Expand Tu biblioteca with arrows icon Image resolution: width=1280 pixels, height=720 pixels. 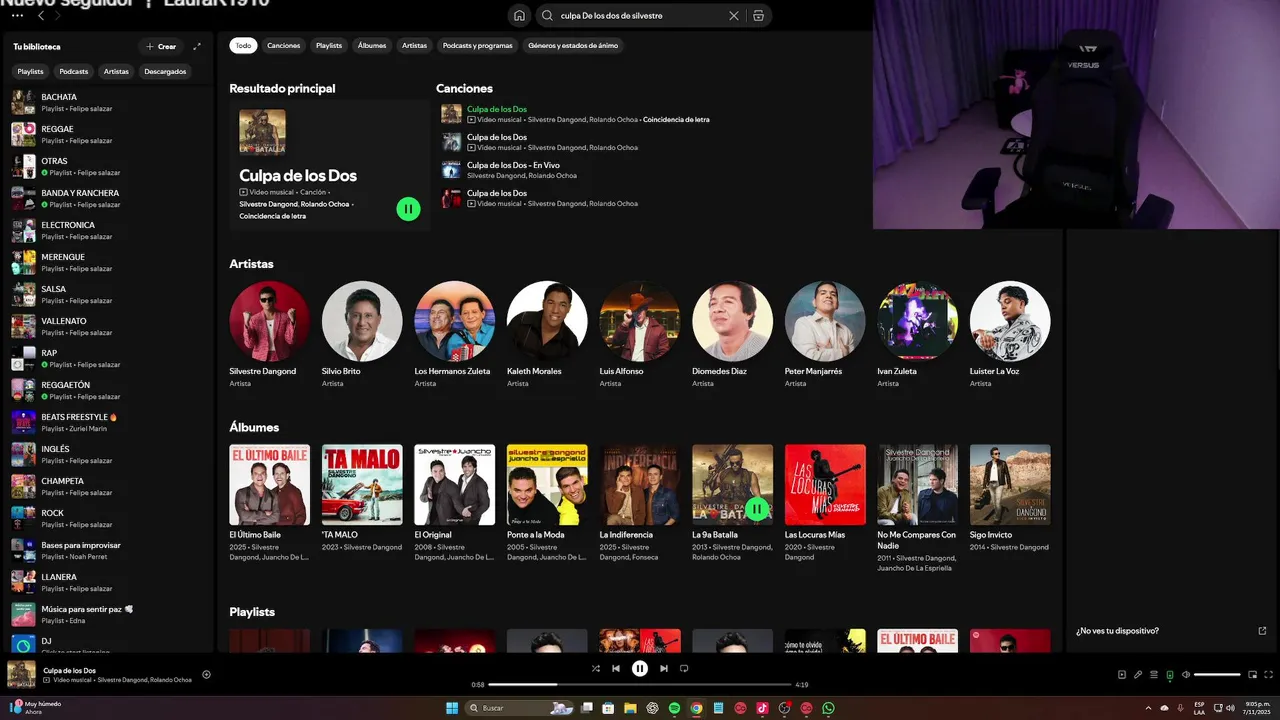coord(197,46)
